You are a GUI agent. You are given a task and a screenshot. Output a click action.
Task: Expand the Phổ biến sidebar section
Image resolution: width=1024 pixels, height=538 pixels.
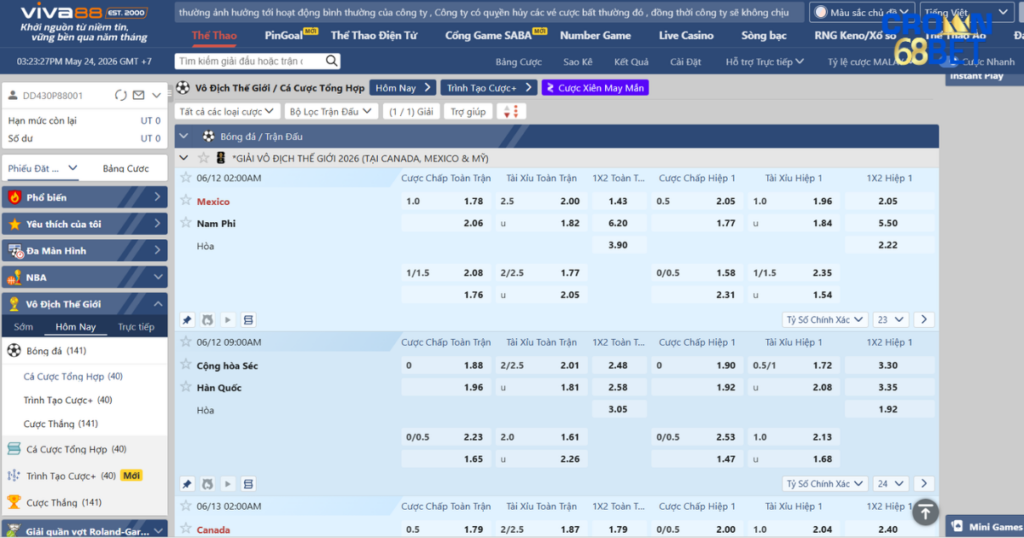(85, 197)
